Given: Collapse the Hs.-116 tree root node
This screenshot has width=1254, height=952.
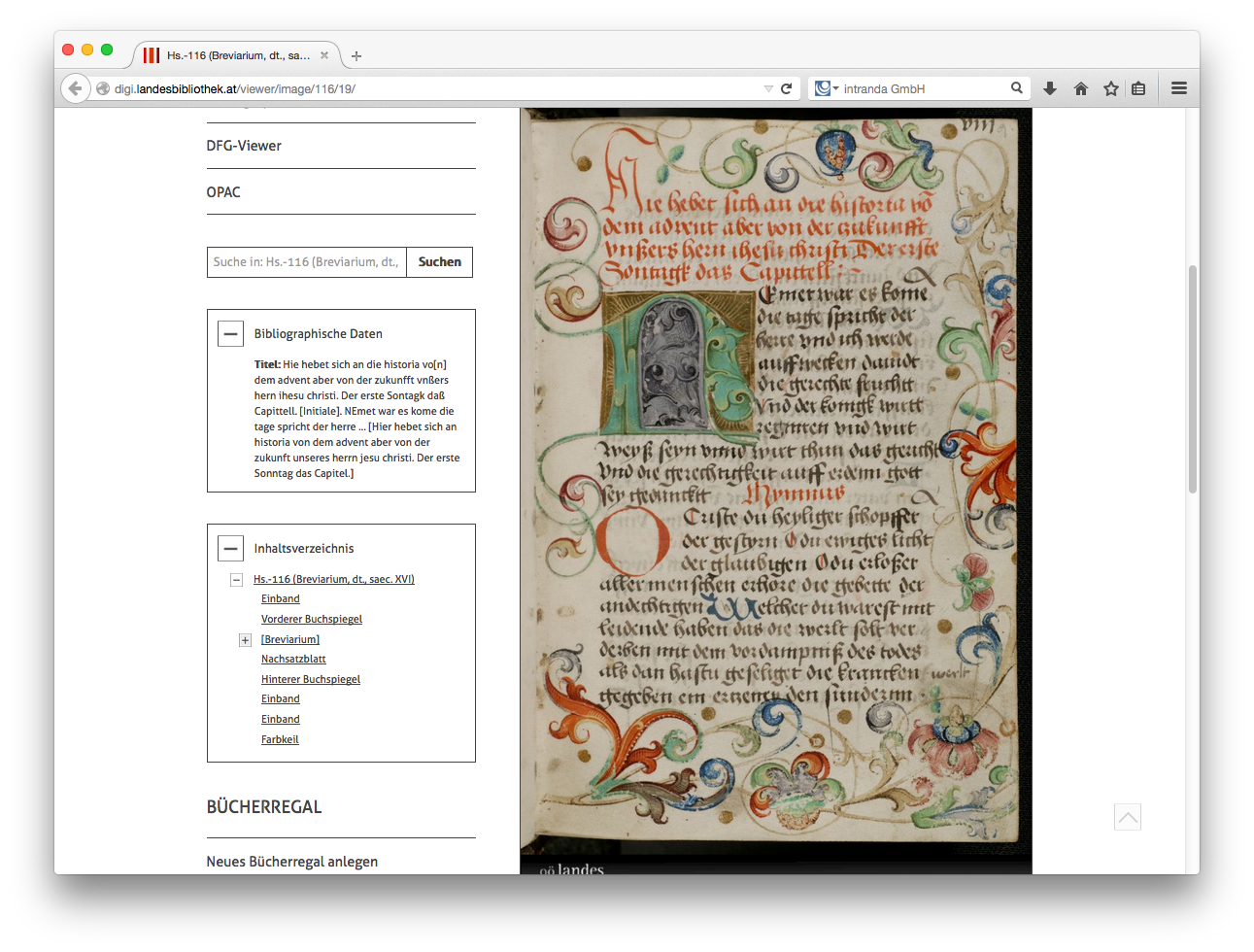Looking at the screenshot, I should point(236,580).
